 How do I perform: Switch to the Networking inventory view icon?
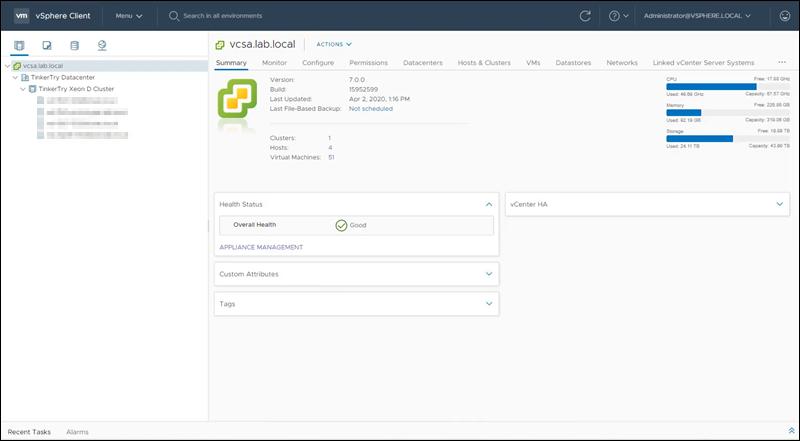point(102,45)
